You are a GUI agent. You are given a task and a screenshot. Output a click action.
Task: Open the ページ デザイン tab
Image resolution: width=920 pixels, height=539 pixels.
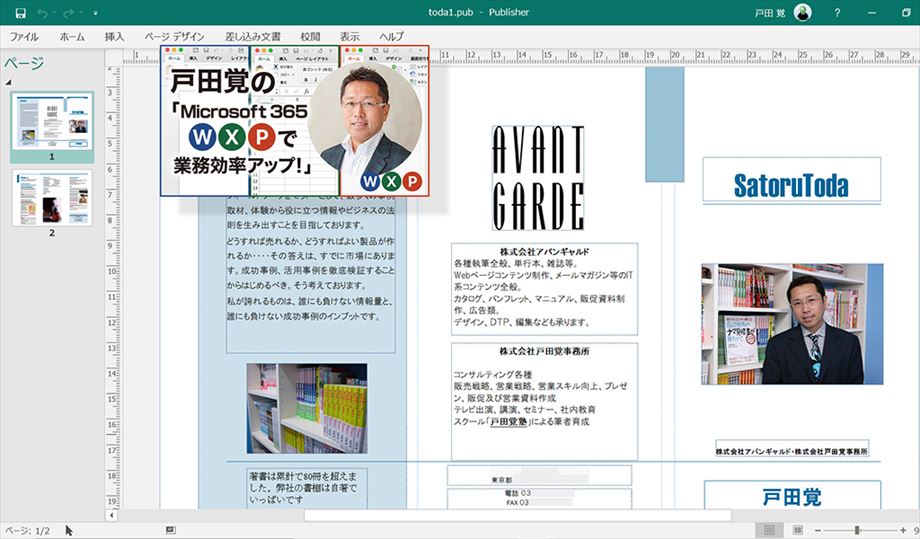click(174, 36)
